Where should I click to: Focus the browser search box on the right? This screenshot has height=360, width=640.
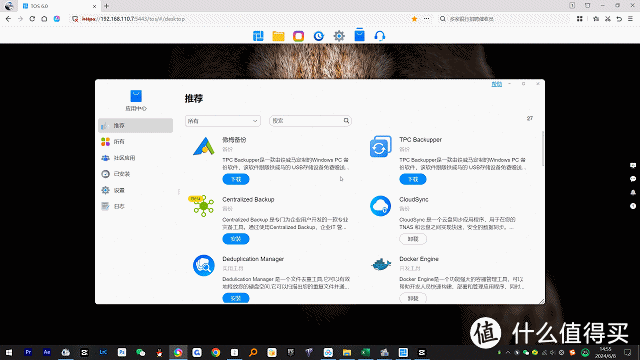pos(504,19)
